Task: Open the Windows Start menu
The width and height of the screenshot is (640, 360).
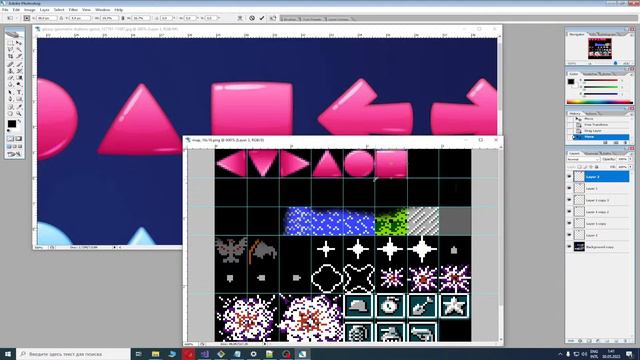Action: (x=8, y=354)
